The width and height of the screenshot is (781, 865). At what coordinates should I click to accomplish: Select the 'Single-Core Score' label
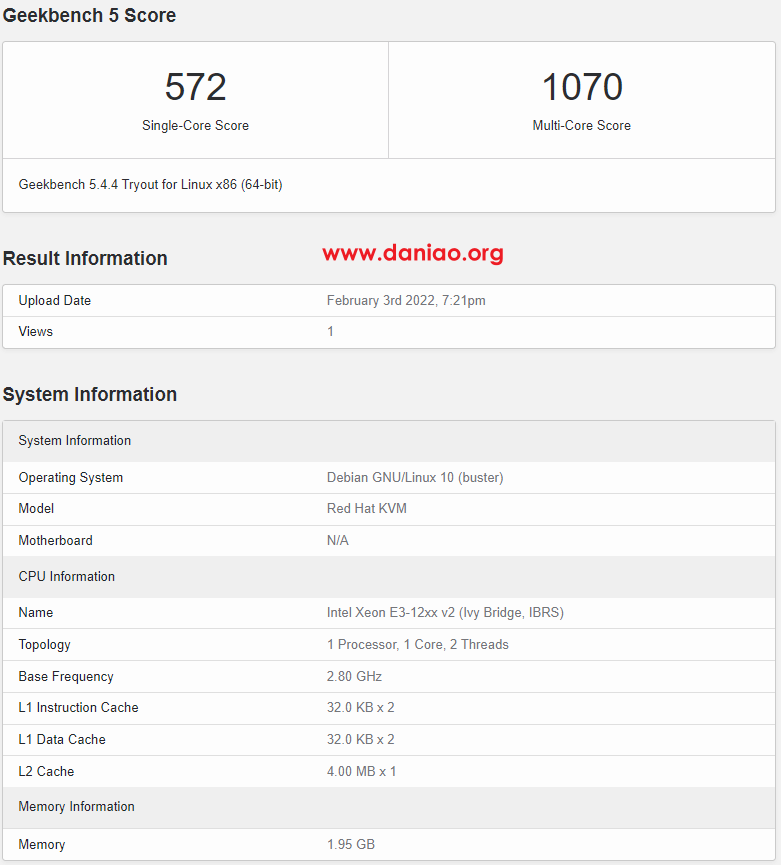[x=195, y=126]
